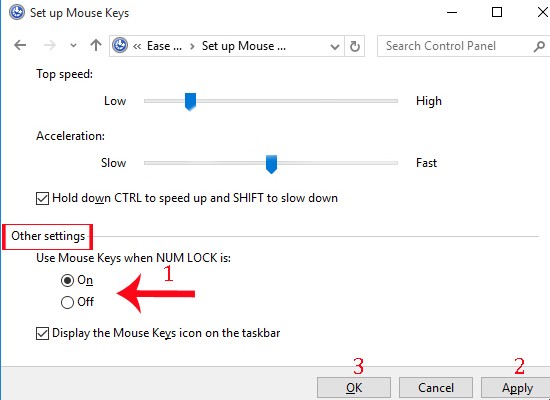
Task: Select the Ease breadcrumb item
Action: [x=164, y=46]
